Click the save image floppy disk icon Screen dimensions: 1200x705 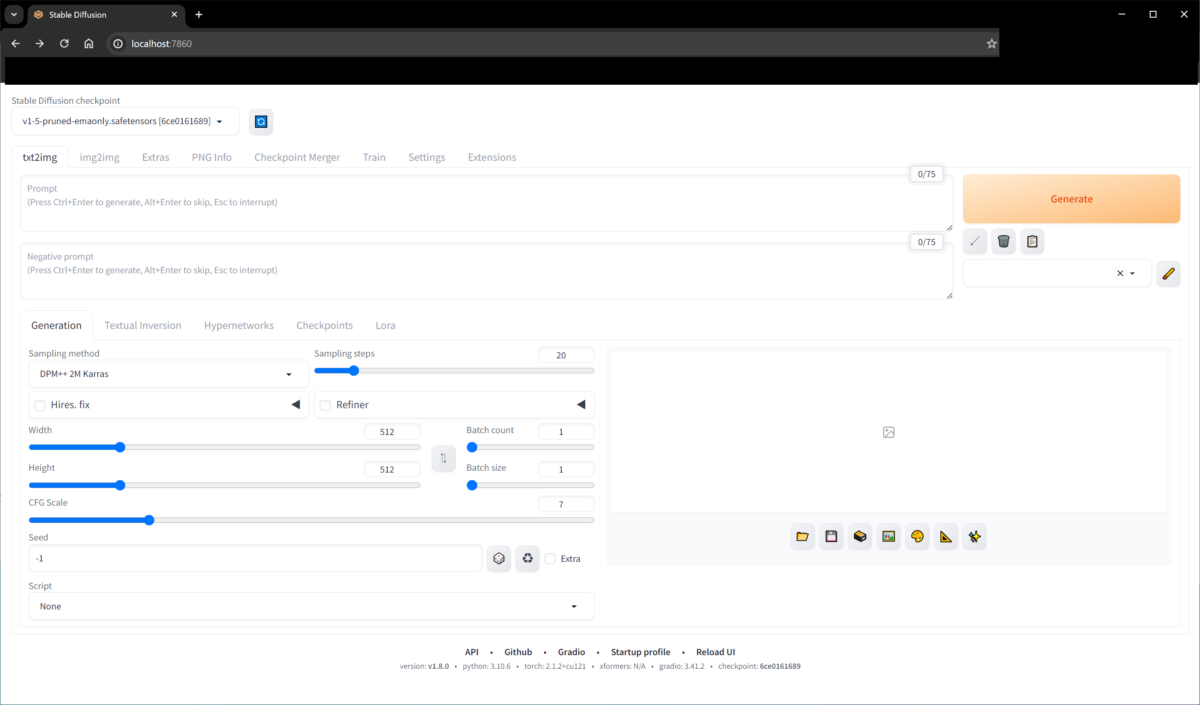coord(831,537)
